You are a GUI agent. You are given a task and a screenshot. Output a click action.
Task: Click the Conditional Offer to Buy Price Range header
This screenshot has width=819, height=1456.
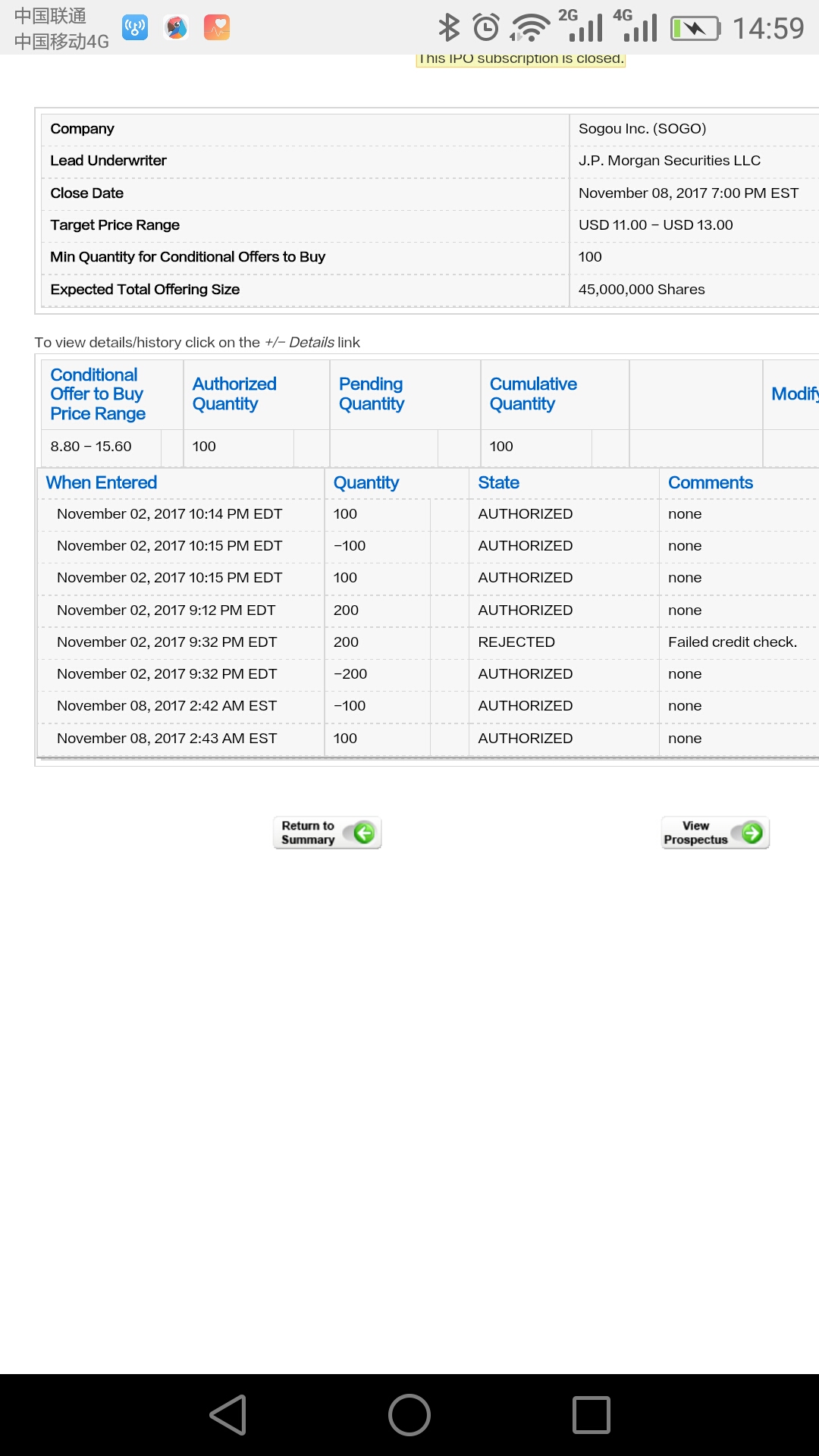click(x=98, y=394)
